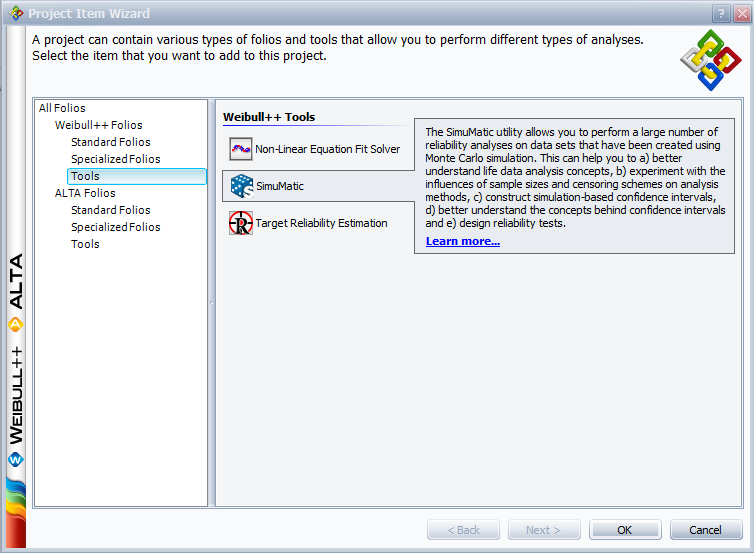Cancel the wizard
This screenshot has width=754, height=553.
tap(705, 530)
